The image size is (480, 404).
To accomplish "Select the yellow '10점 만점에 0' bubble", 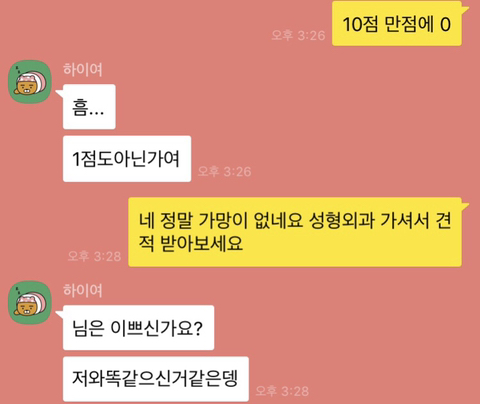I will click(x=397, y=24).
